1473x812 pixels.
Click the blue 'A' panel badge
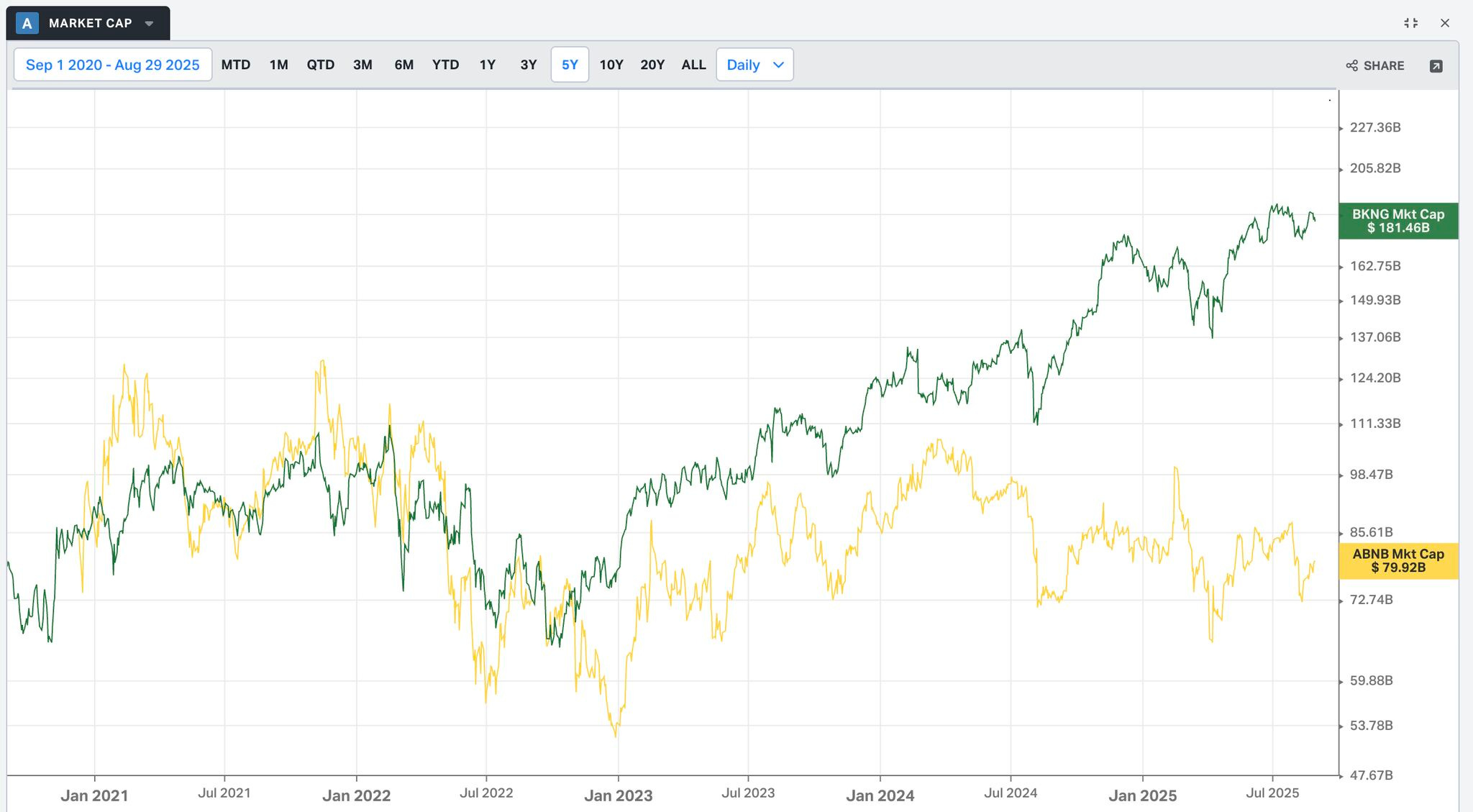pos(27,23)
